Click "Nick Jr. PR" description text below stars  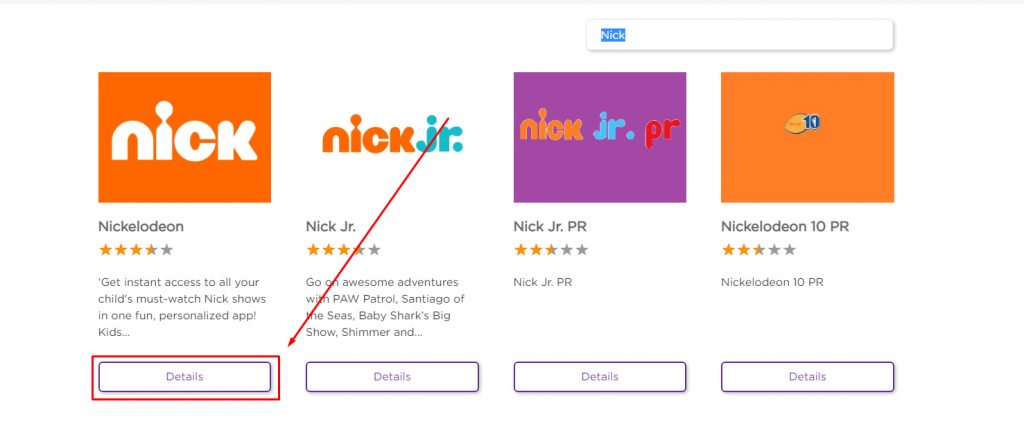[543, 283]
